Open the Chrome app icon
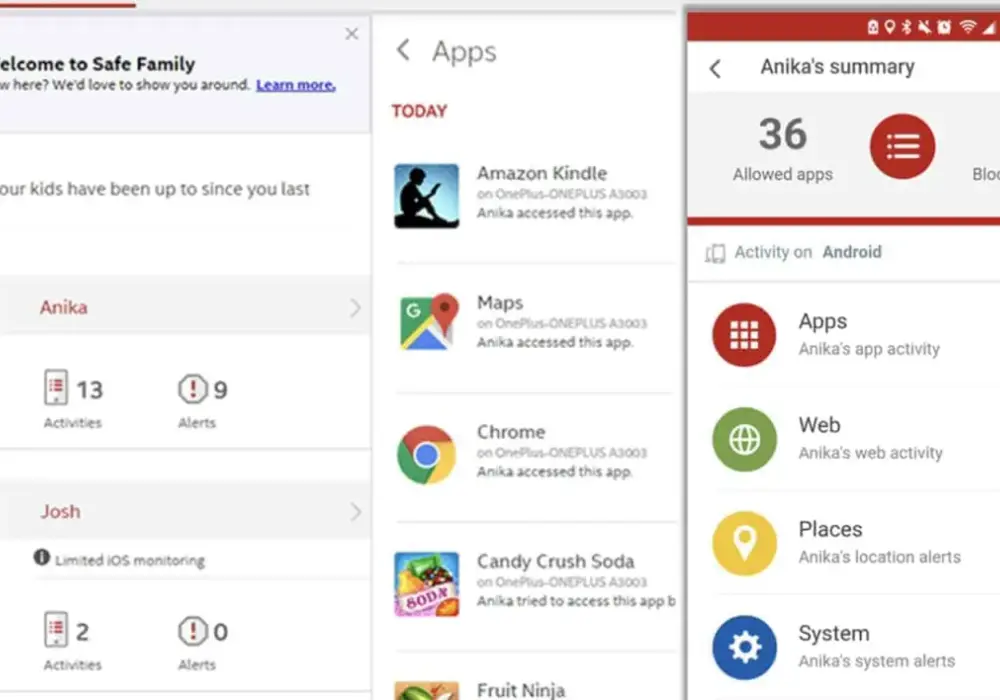 coord(426,455)
